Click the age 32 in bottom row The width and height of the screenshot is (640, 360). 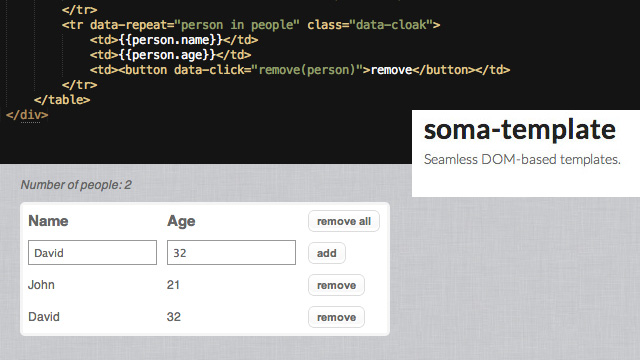[173, 317]
